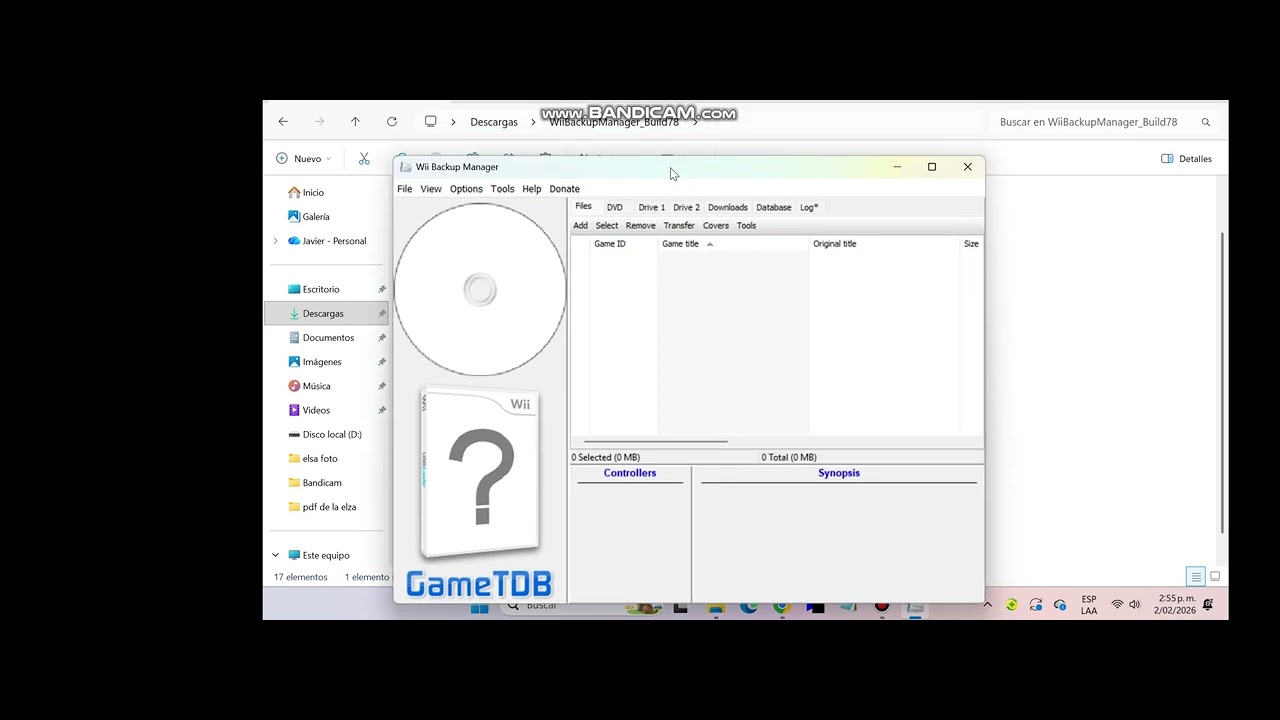Viewport: 1280px width, 720px height.
Task: Open Galería in the navigation pane
Action: (308, 217)
